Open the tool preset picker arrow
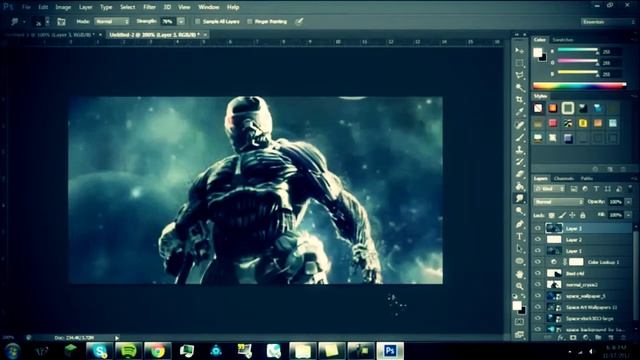Viewport: 640px width, 360px height. [x=24, y=22]
